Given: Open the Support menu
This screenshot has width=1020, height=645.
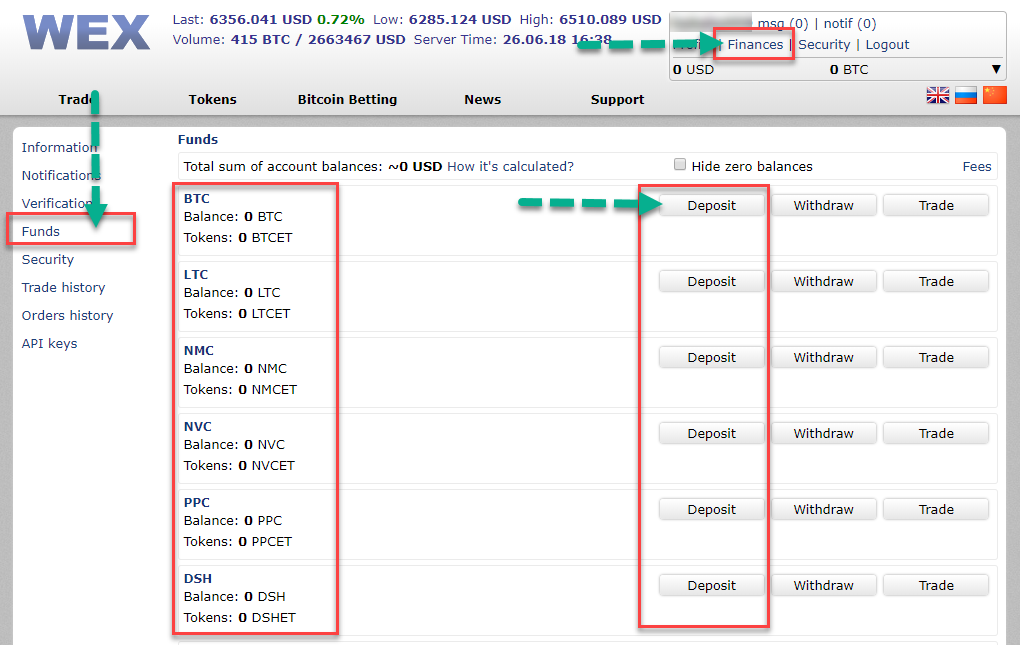Looking at the screenshot, I should click(x=617, y=99).
